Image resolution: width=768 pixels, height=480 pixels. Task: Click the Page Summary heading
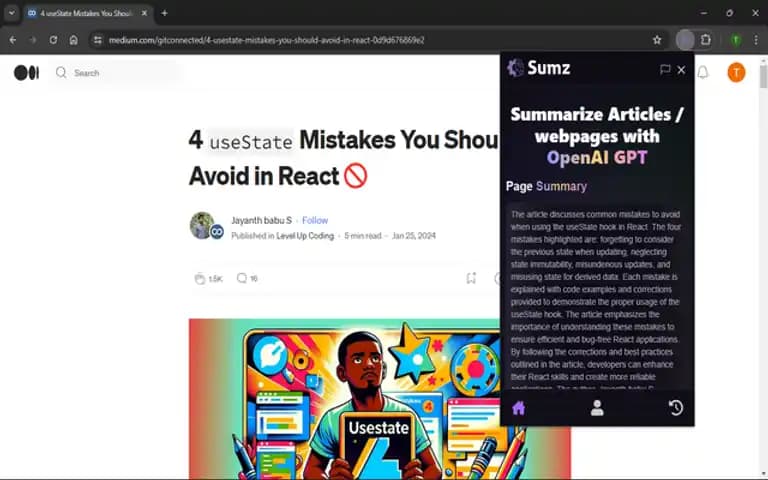[x=546, y=187]
